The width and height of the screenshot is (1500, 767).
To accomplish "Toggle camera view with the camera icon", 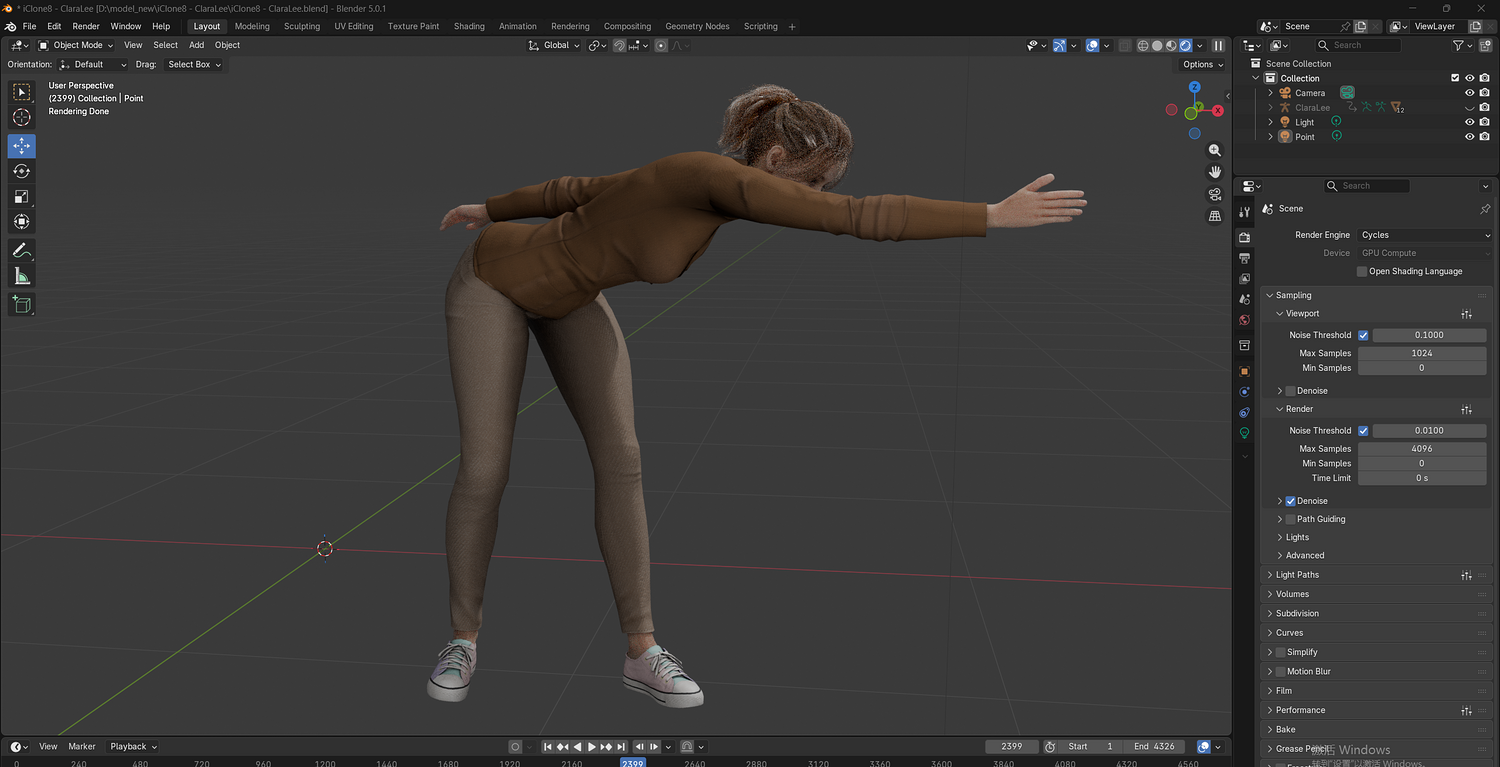I will [1215, 194].
